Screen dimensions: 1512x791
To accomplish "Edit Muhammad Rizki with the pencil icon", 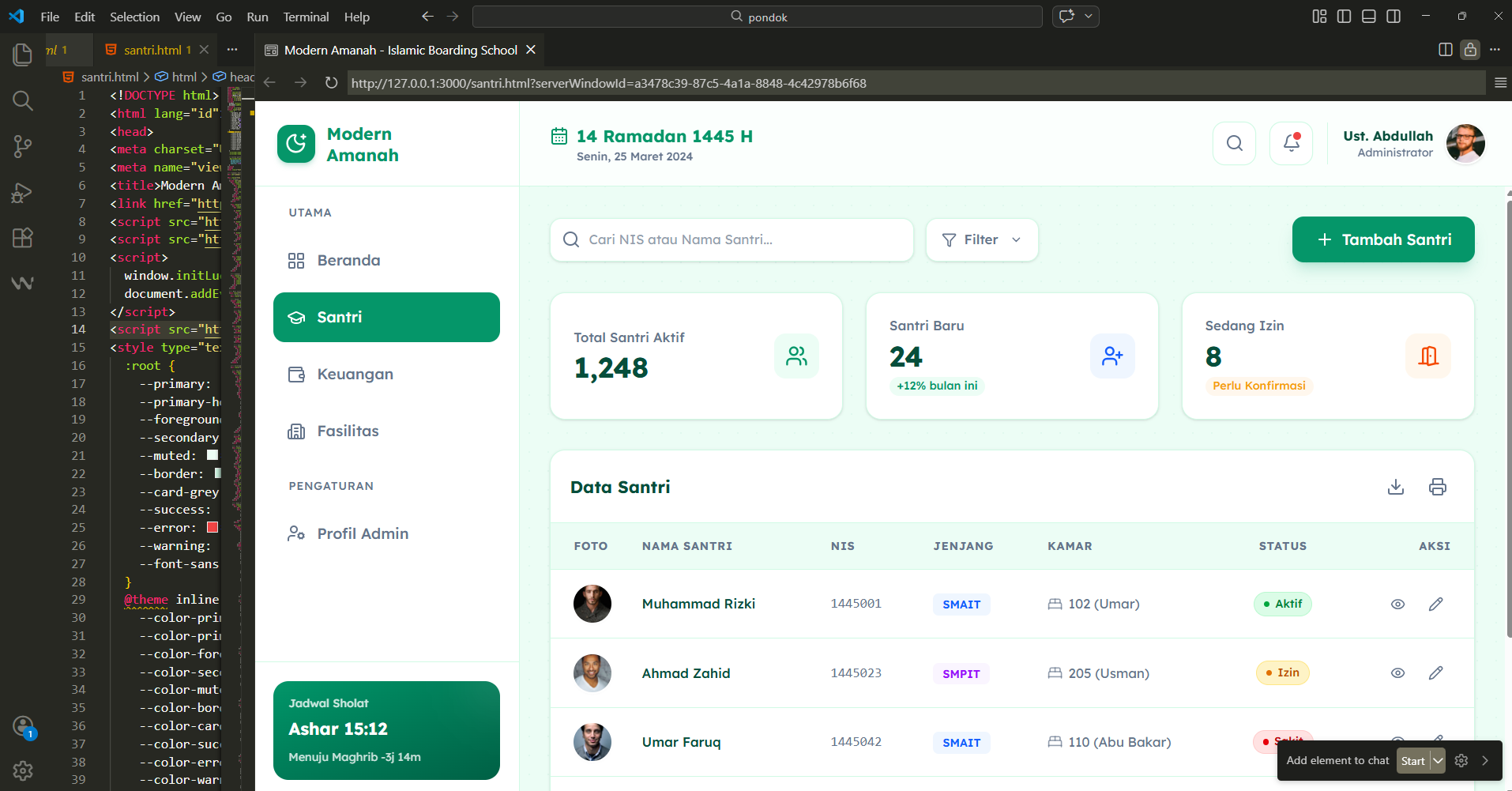I will (x=1435, y=604).
